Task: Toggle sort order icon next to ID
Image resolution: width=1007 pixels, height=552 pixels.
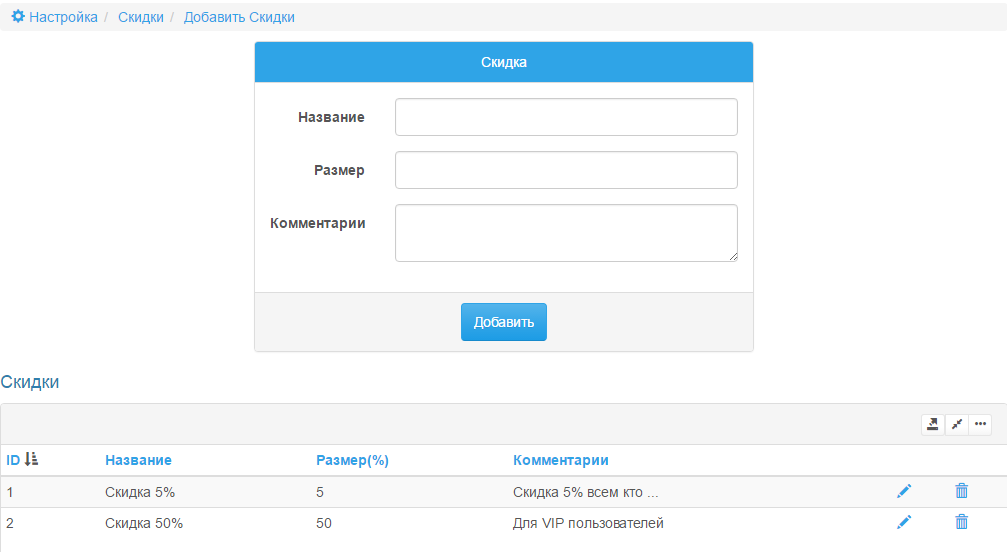Action: coord(31,460)
